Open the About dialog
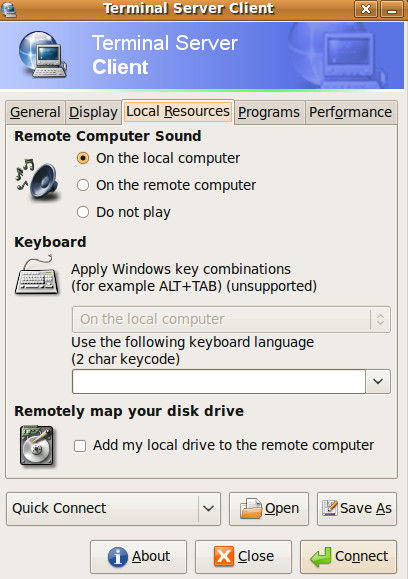Screen dimensions: 408x579 (138, 557)
